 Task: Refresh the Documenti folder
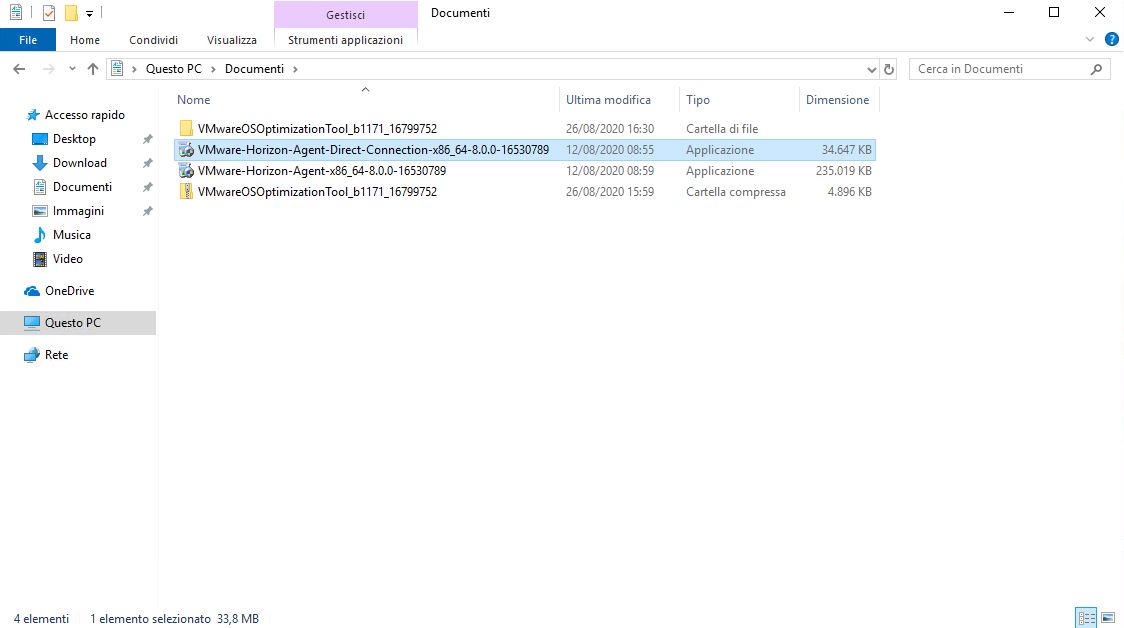(x=889, y=70)
